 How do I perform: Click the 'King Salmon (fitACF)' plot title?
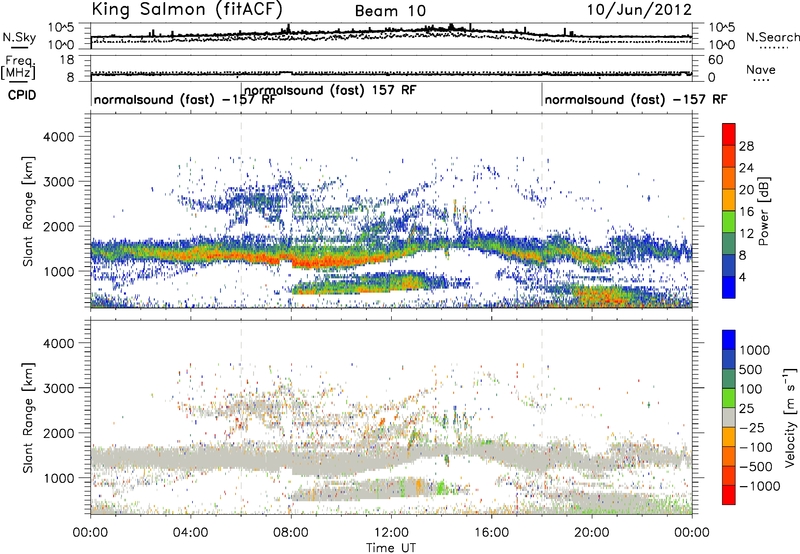187,10
